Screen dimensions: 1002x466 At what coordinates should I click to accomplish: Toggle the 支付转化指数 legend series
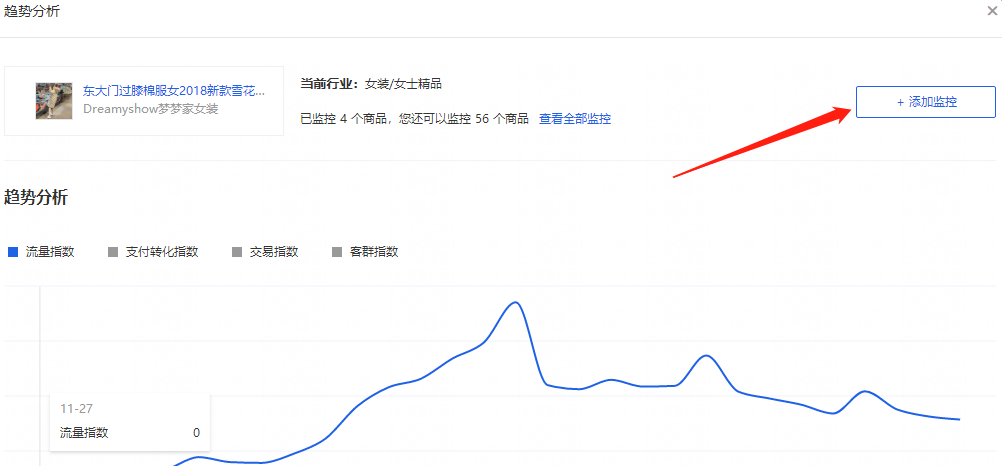pos(153,252)
